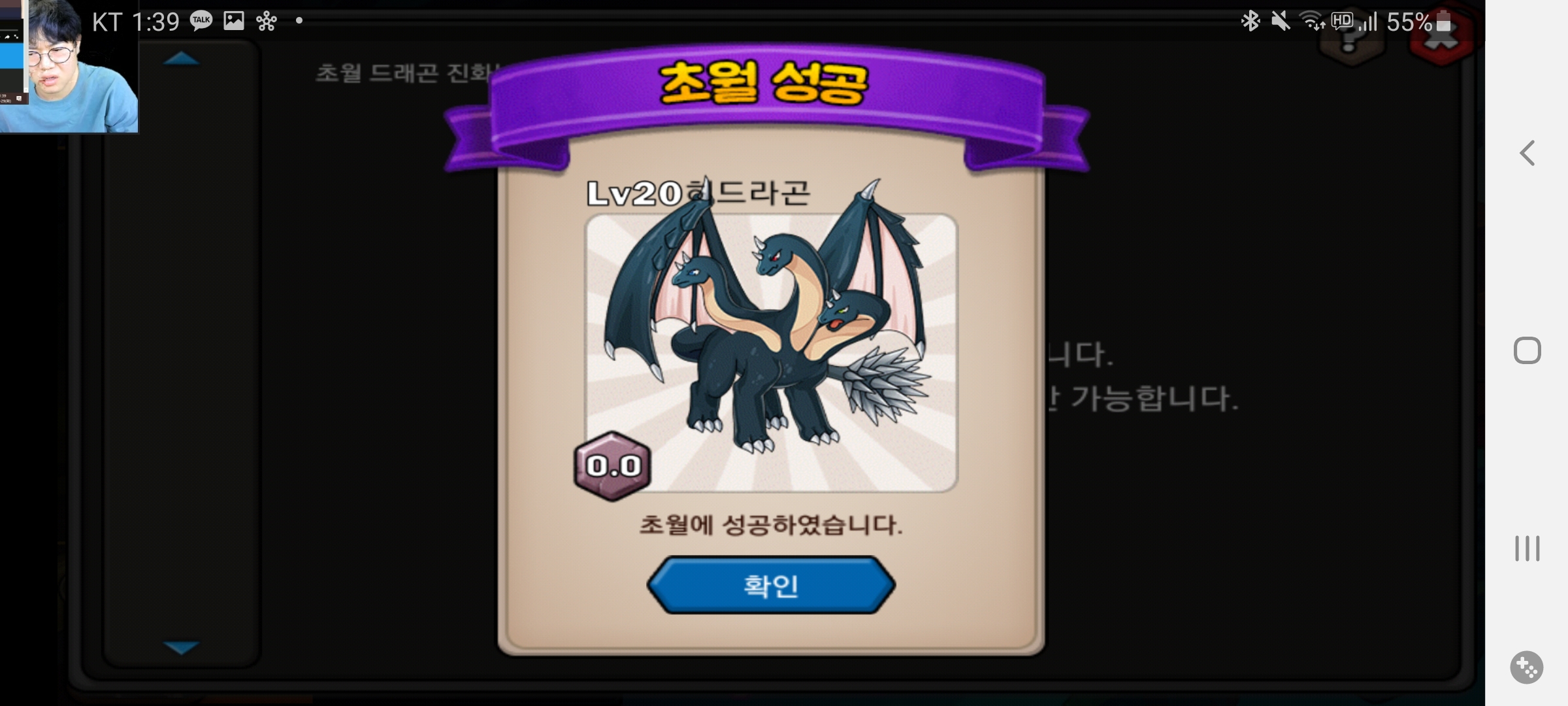Image resolution: width=1568 pixels, height=706 pixels.
Task: Tap the flower-shaped notification icon
Action: tap(266, 22)
